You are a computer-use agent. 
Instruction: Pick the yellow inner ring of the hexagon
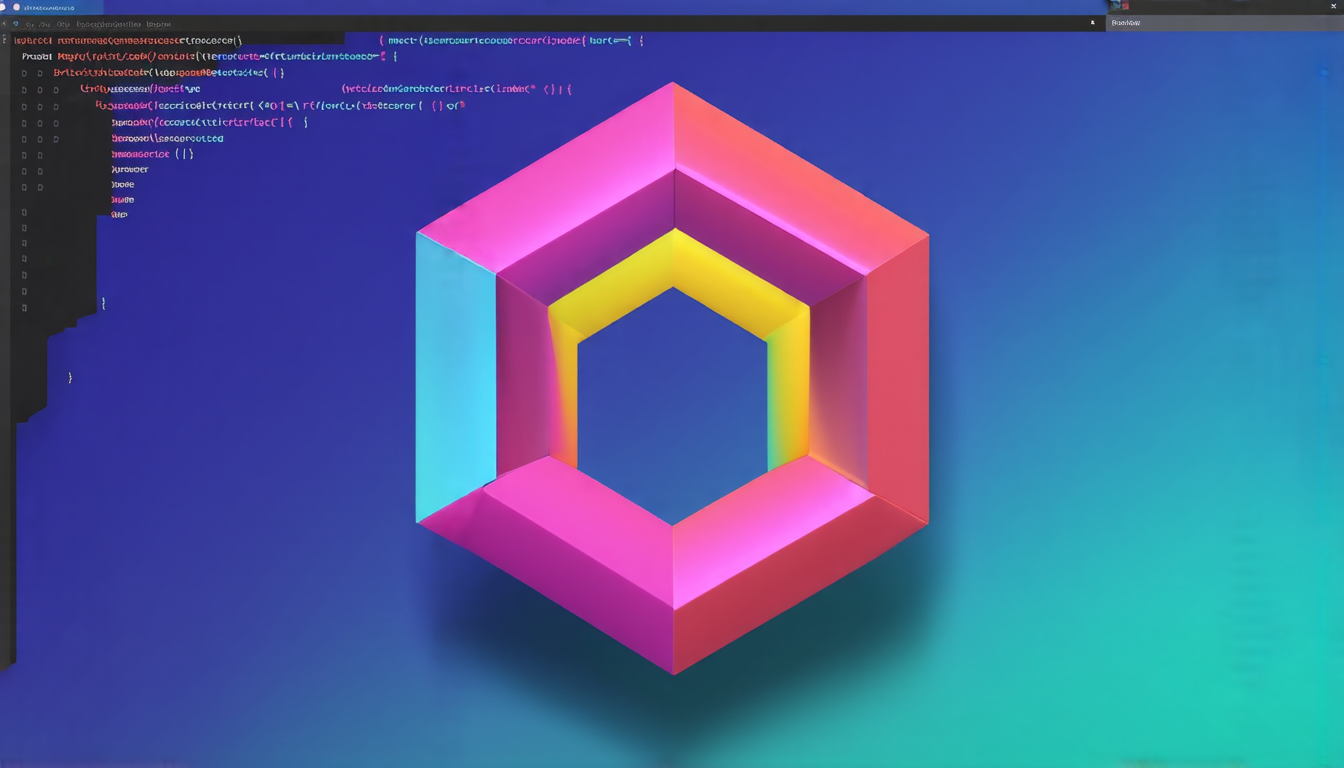(x=673, y=260)
